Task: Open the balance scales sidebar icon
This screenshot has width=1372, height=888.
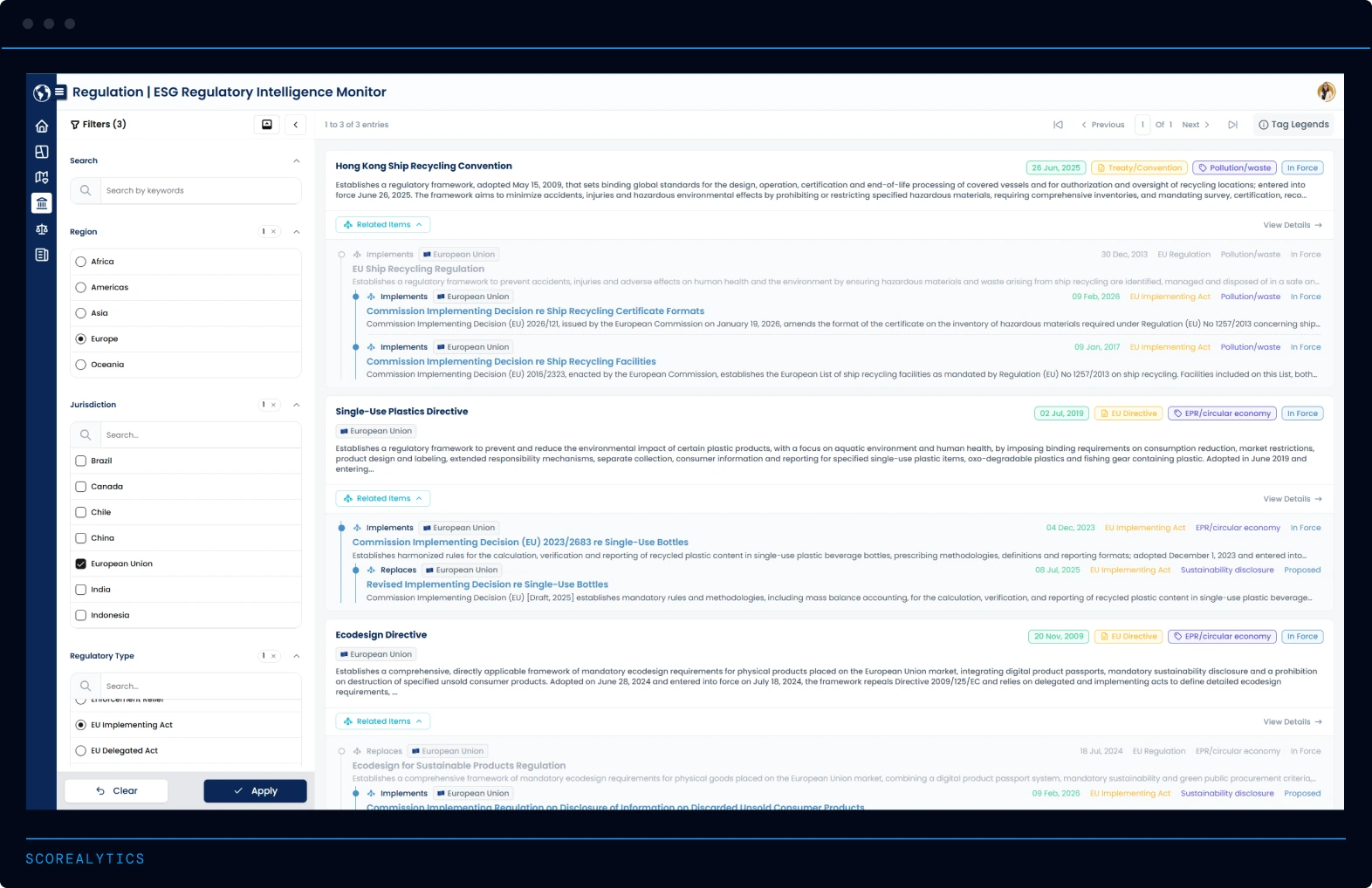Action: pyautogui.click(x=41, y=229)
